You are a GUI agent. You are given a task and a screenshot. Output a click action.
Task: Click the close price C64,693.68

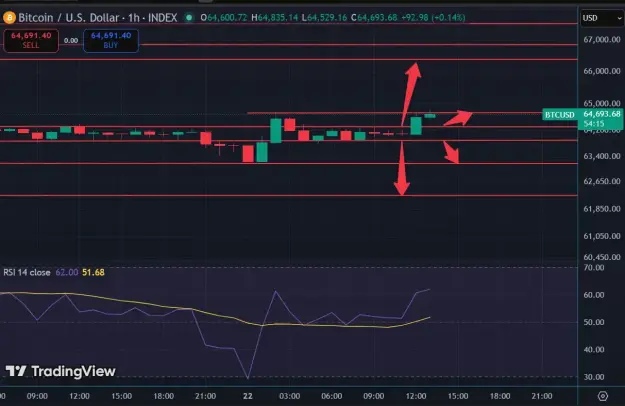click(374, 18)
